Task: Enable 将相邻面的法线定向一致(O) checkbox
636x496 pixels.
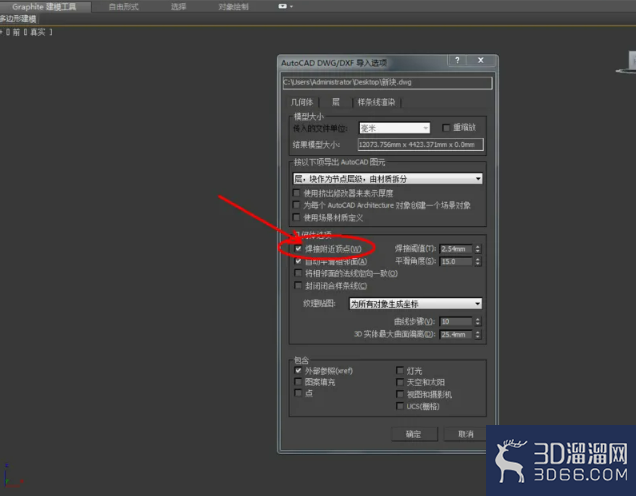Action: click(x=299, y=273)
